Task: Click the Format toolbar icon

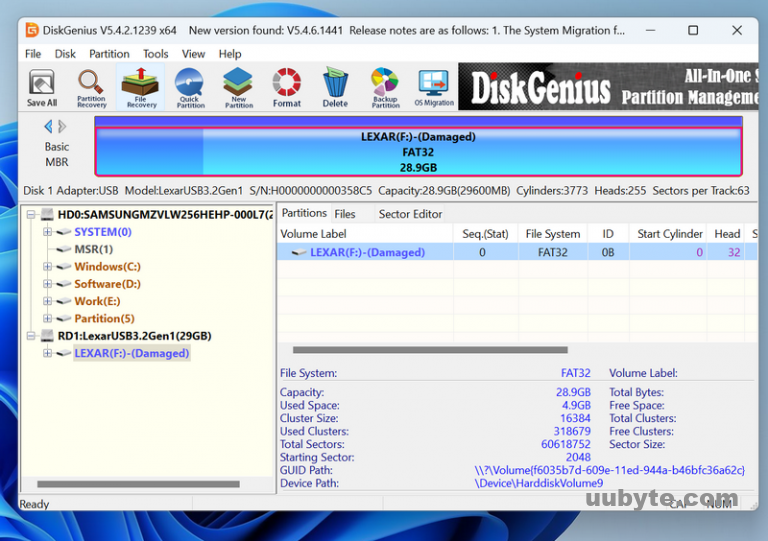Action: (287, 87)
